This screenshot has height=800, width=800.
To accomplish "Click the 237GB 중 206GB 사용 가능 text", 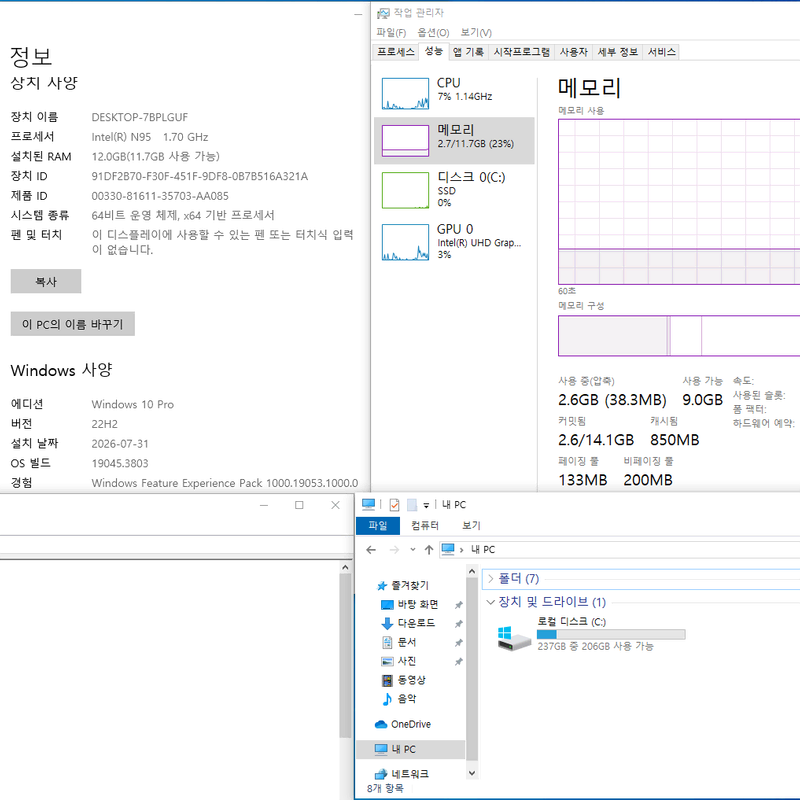I will click(x=595, y=646).
